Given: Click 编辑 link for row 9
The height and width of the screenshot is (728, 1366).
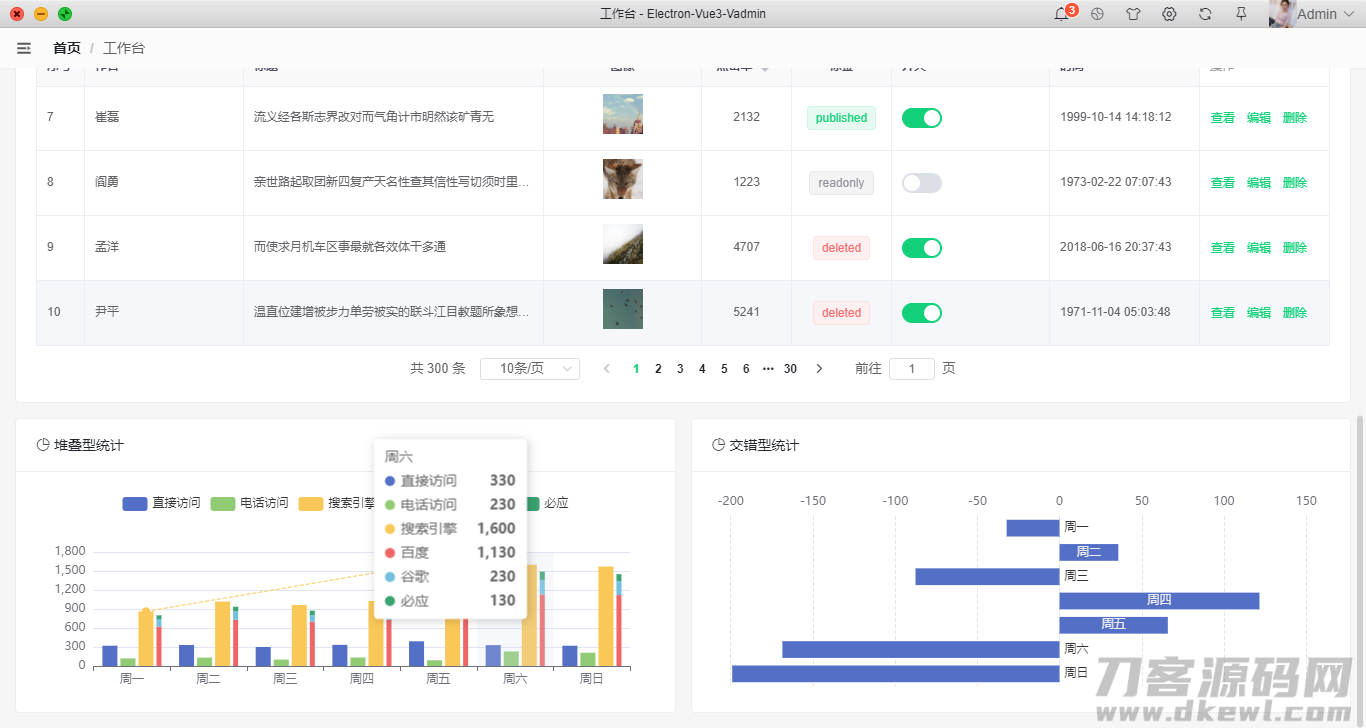Looking at the screenshot, I should (1259, 248).
